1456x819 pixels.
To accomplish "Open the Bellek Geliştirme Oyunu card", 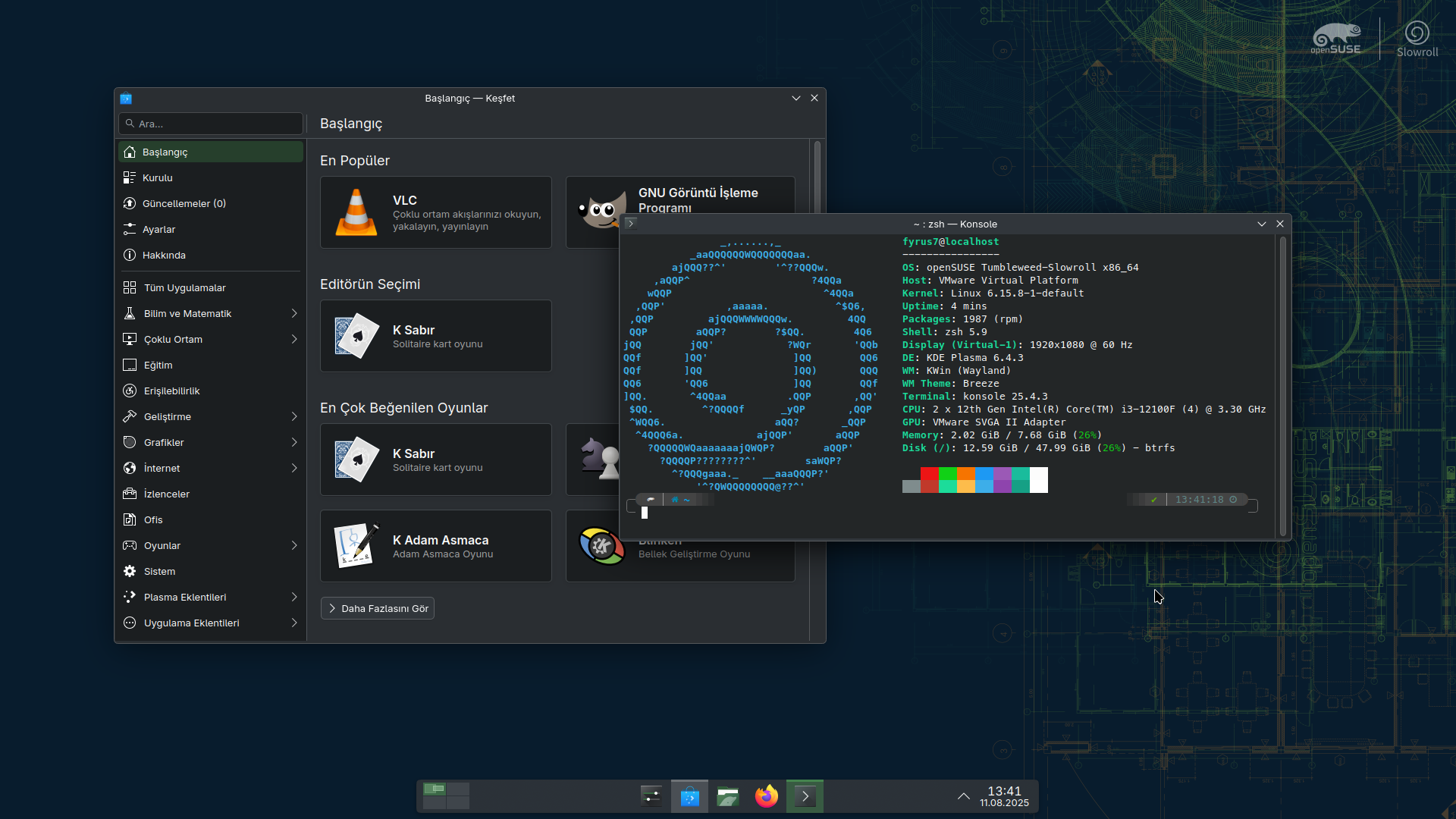I will [680, 561].
